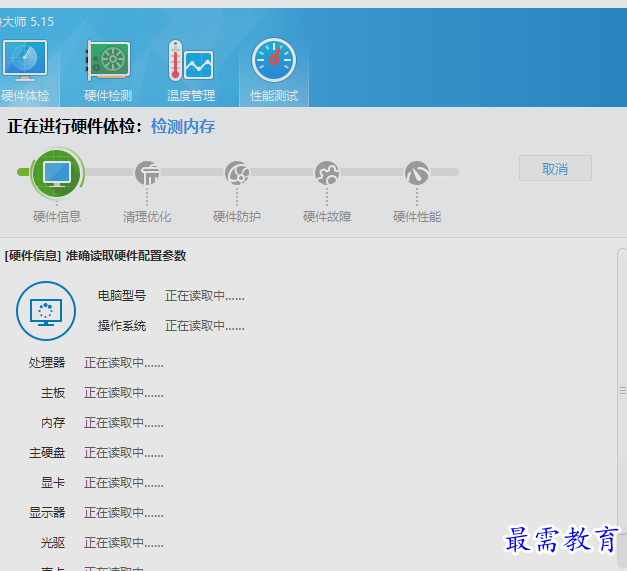Click the 操作系统 row label
Image resolution: width=627 pixels, height=571 pixels.
(122, 326)
